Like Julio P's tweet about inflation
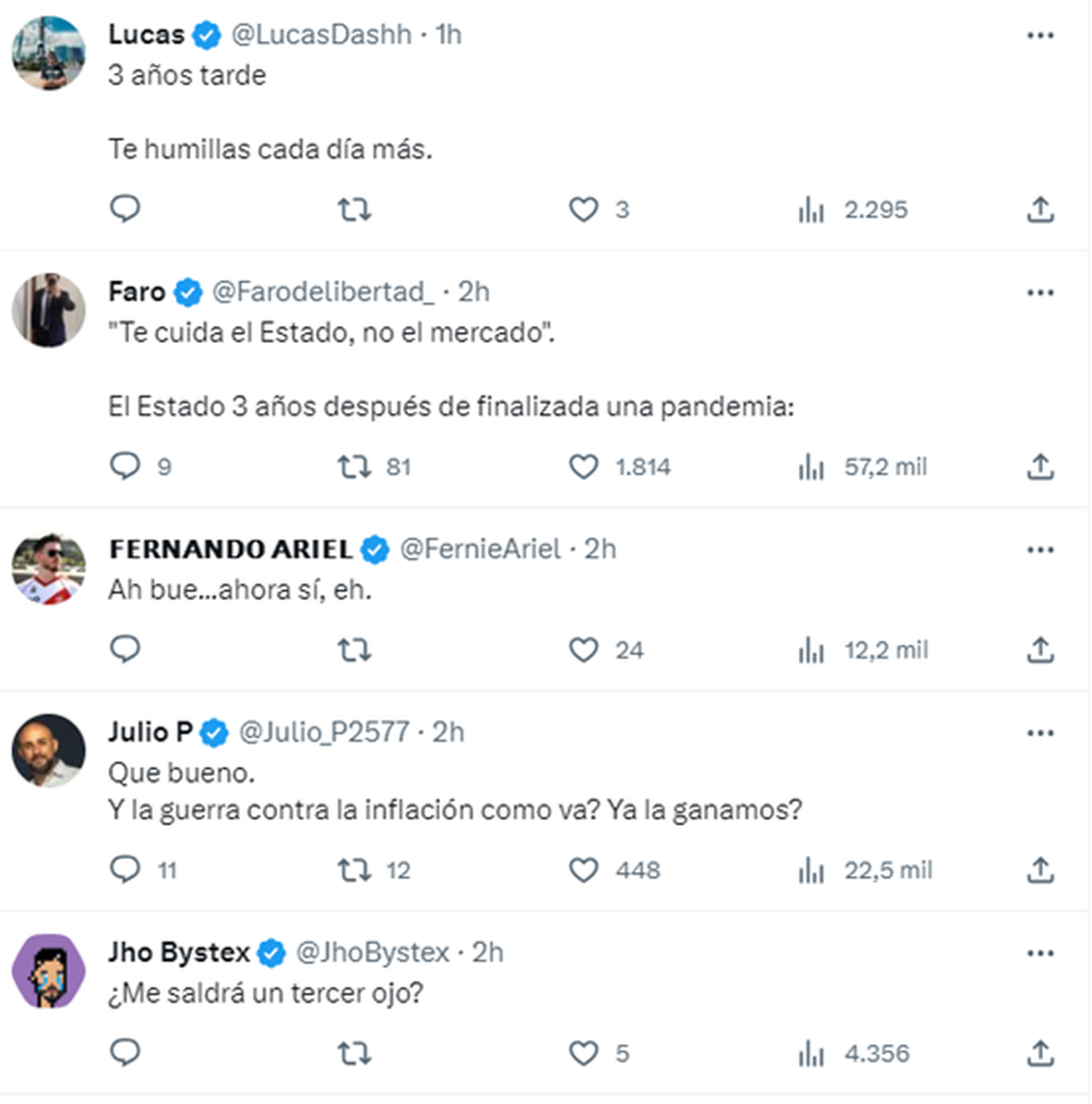 tap(583, 870)
